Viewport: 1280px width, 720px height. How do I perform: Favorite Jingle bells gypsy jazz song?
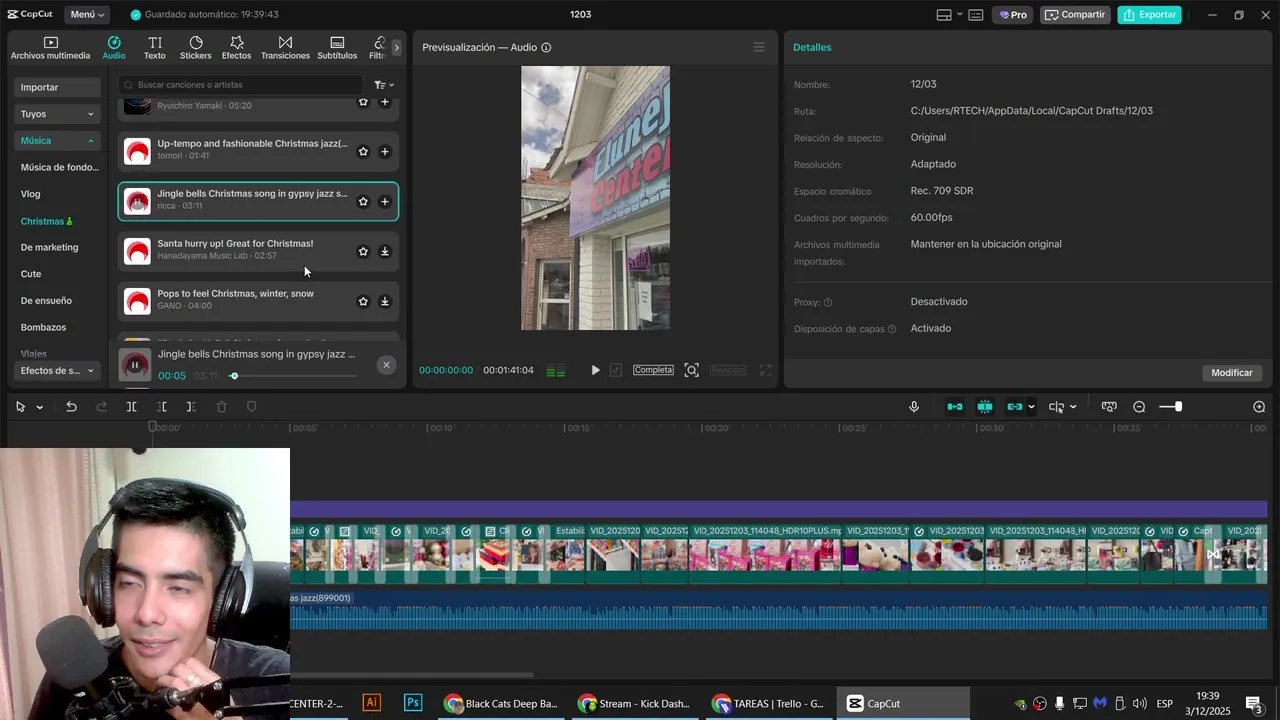[363, 202]
